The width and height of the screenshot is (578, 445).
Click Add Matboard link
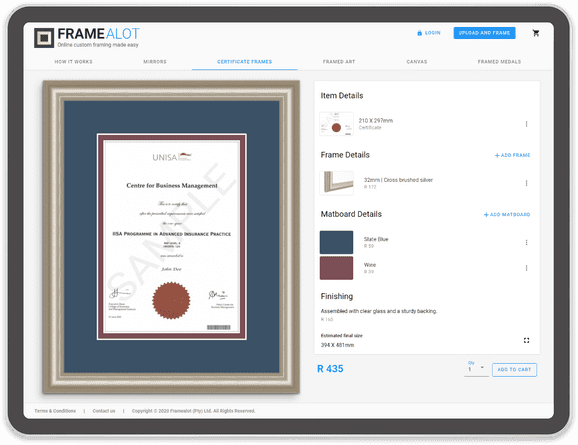[x=507, y=215]
